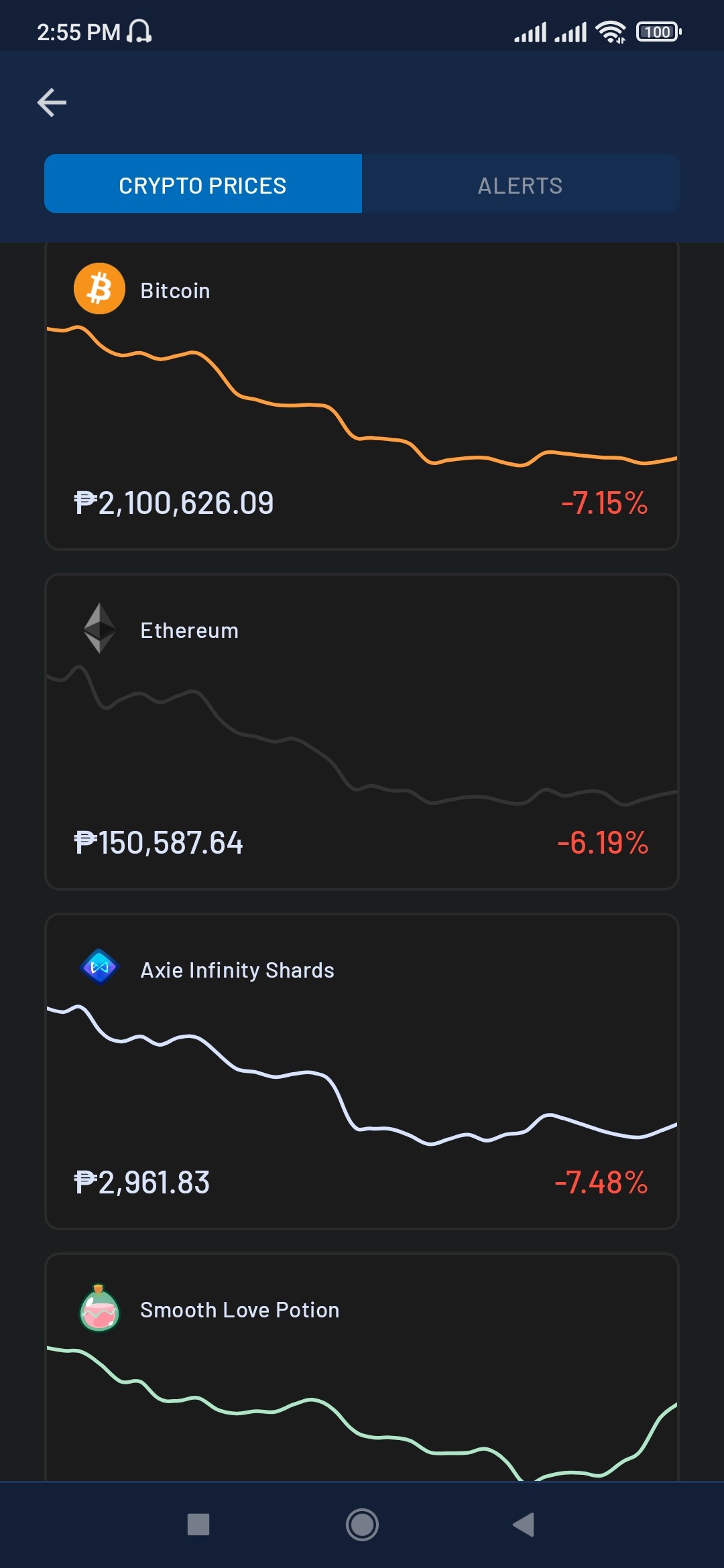Tap the Axie Infinity Shards logo
The width and height of the screenshot is (724, 1568).
tap(99, 967)
